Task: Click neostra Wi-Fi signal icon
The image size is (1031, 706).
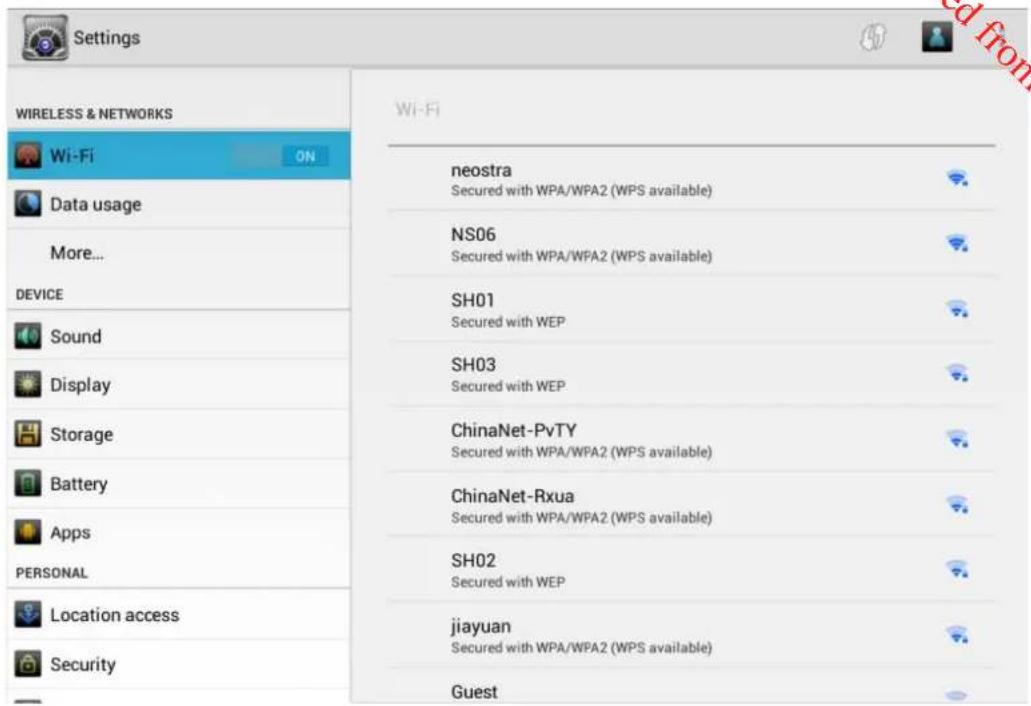Action: (957, 178)
